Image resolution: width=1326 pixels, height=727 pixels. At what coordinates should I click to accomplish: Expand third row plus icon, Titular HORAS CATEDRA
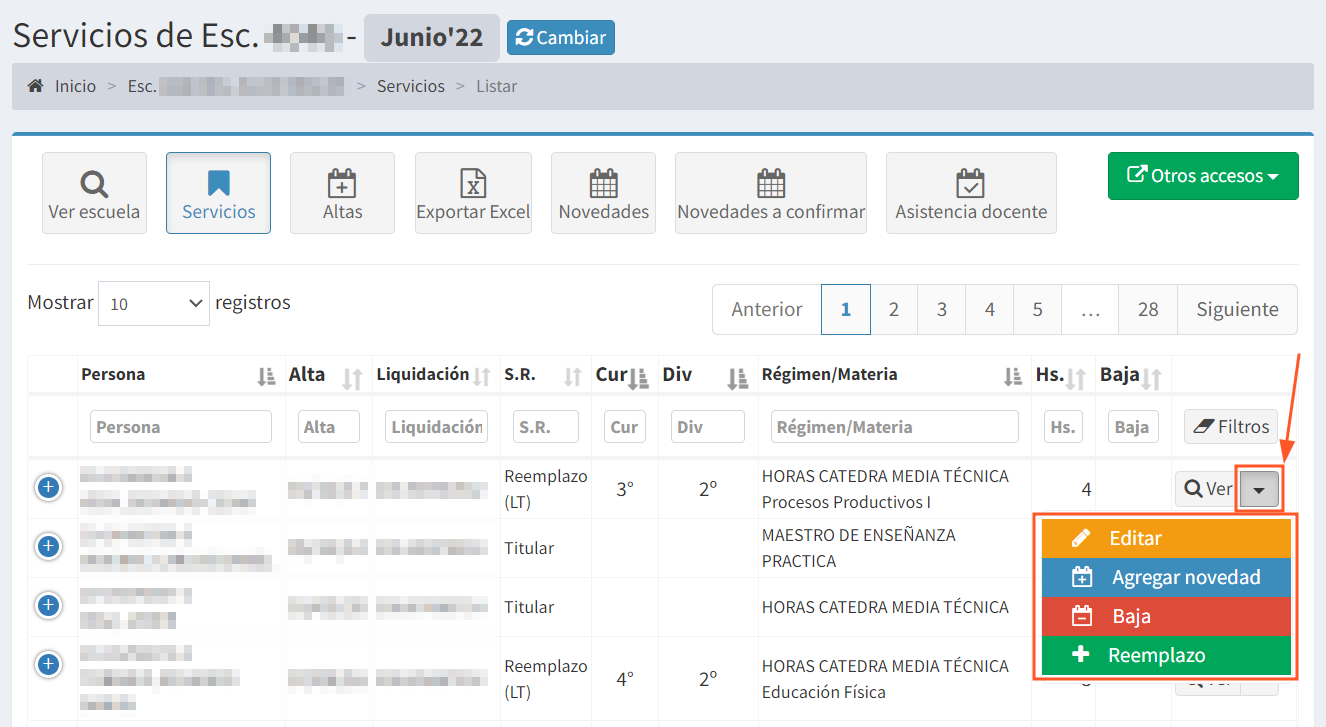click(48, 605)
